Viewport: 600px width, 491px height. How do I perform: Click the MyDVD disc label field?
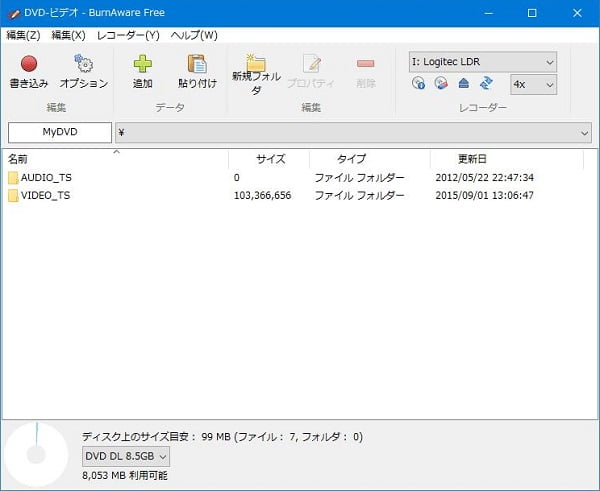pyautogui.click(x=60, y=132)
